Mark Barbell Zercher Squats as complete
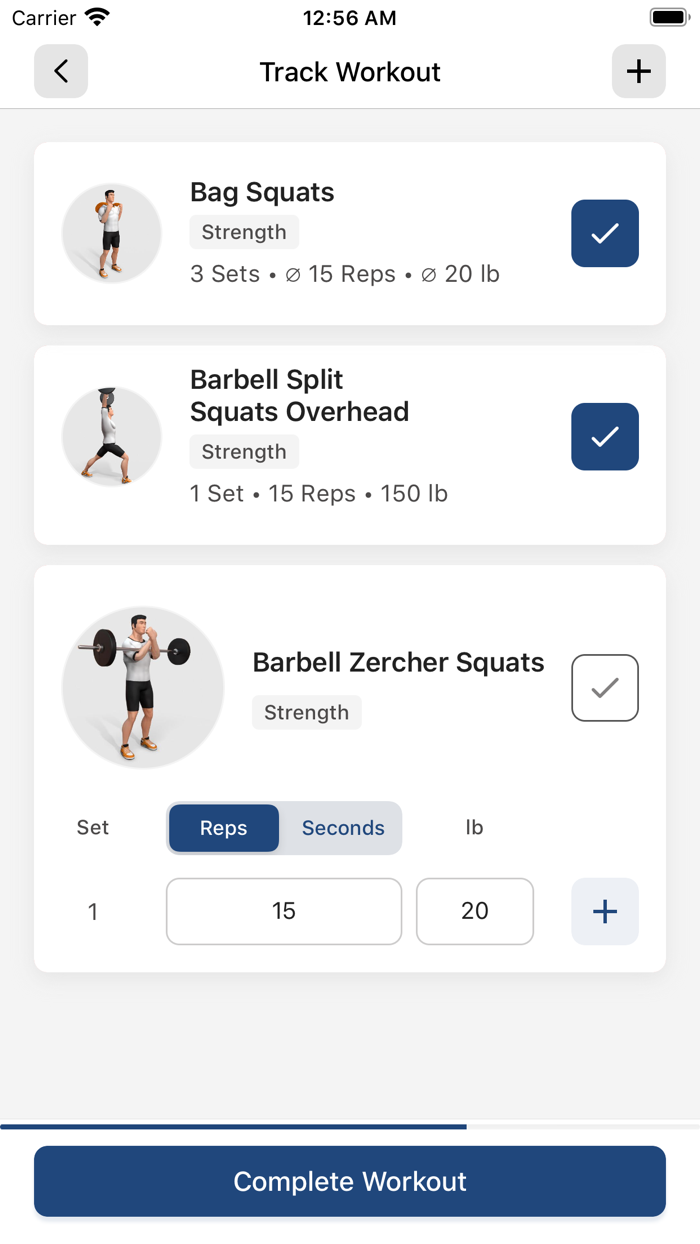The width and height of the screenshot is (700, 1244). pyautogui.click(x=604, y=688)
